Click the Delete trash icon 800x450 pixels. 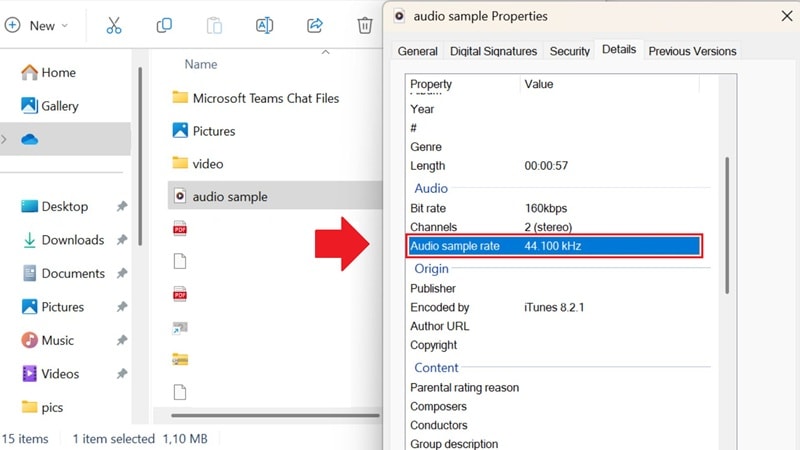(x=364, y=25)
